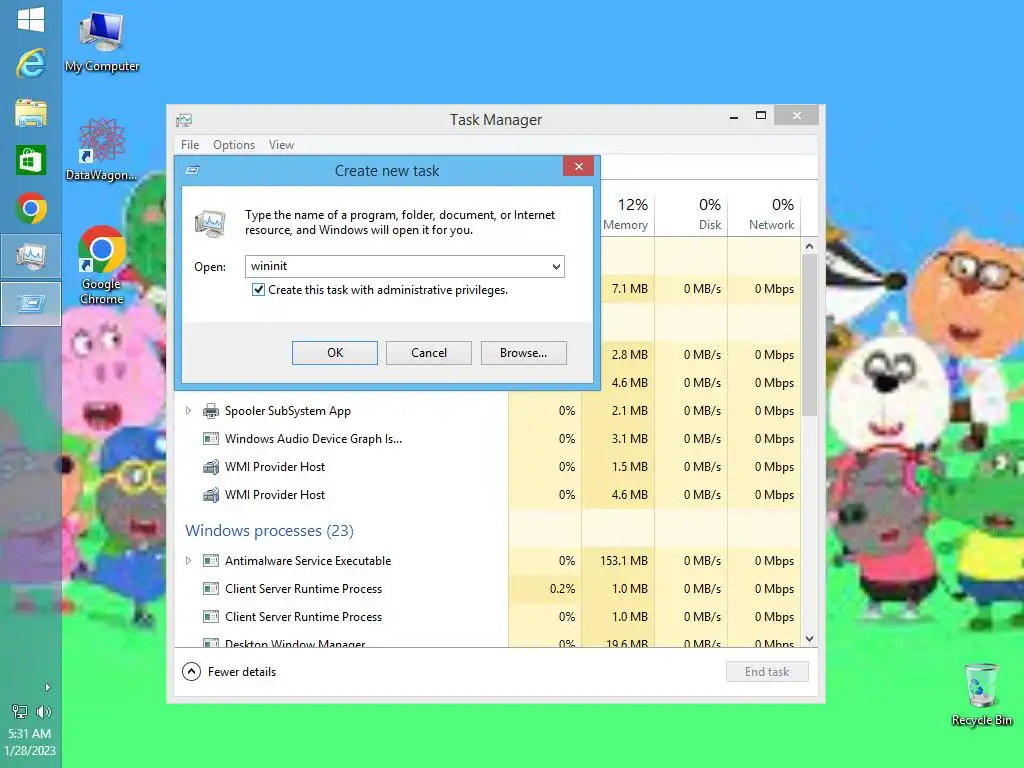Click first Client Server Runtime Process icon
Image resolution: width=1024 pixels, height=768 pixels.
click(210, 589)
